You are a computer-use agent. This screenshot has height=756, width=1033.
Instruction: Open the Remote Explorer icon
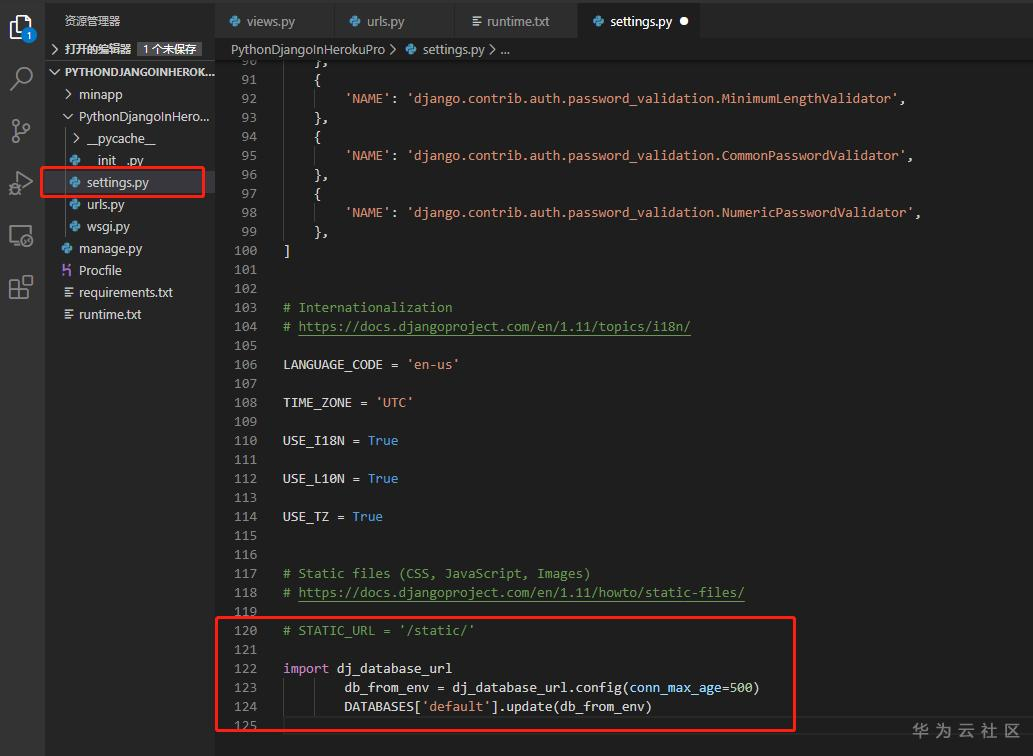pyautogui.click(x=21, y=236)
